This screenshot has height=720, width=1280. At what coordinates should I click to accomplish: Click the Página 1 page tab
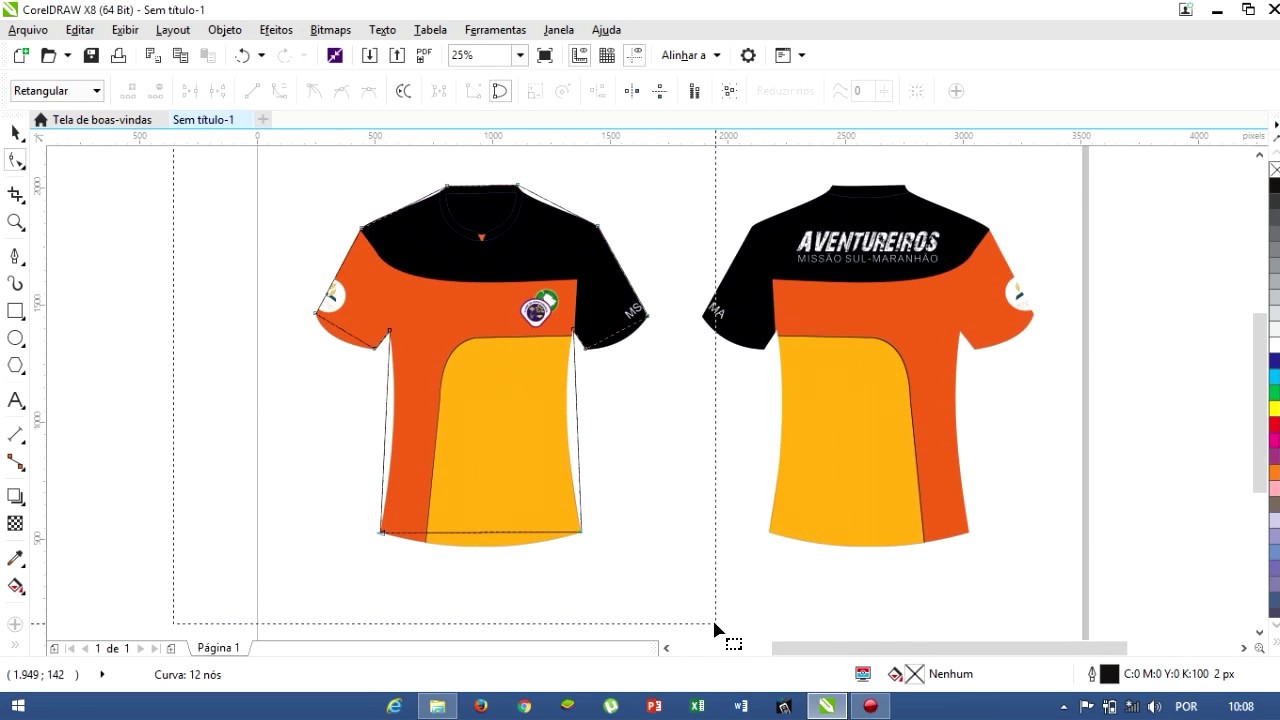pyautogui.click(x=218, y=648)
